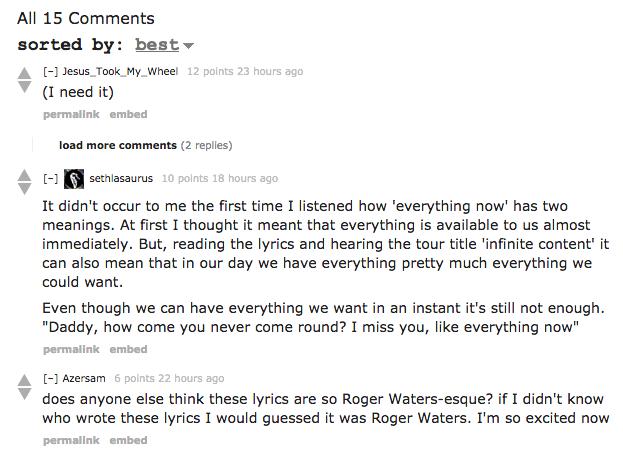
Task: Downvote Jesus_Took_My_Wheel's comment
Action: tap(24, 87)
